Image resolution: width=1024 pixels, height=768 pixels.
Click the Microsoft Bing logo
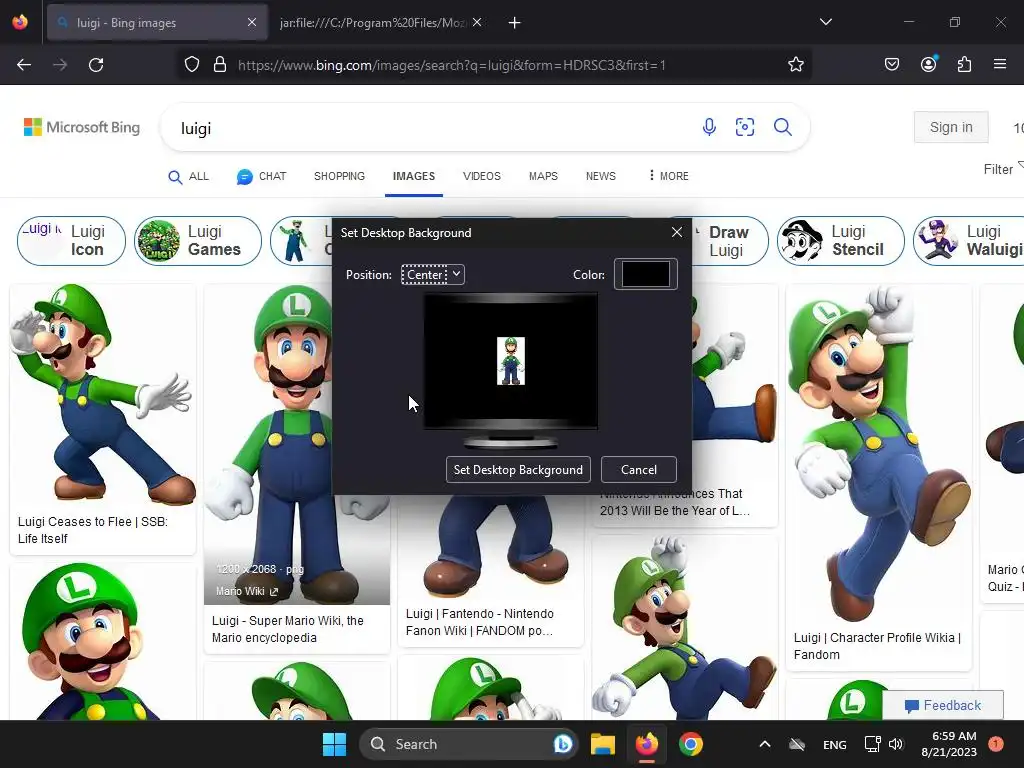(x=82, y=127)
